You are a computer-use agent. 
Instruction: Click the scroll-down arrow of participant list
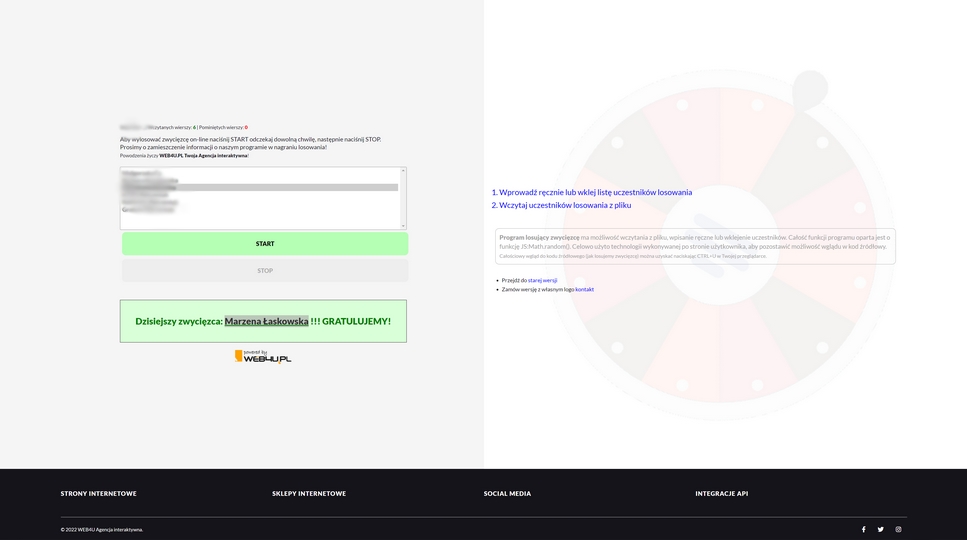click(x=403, y=225)
